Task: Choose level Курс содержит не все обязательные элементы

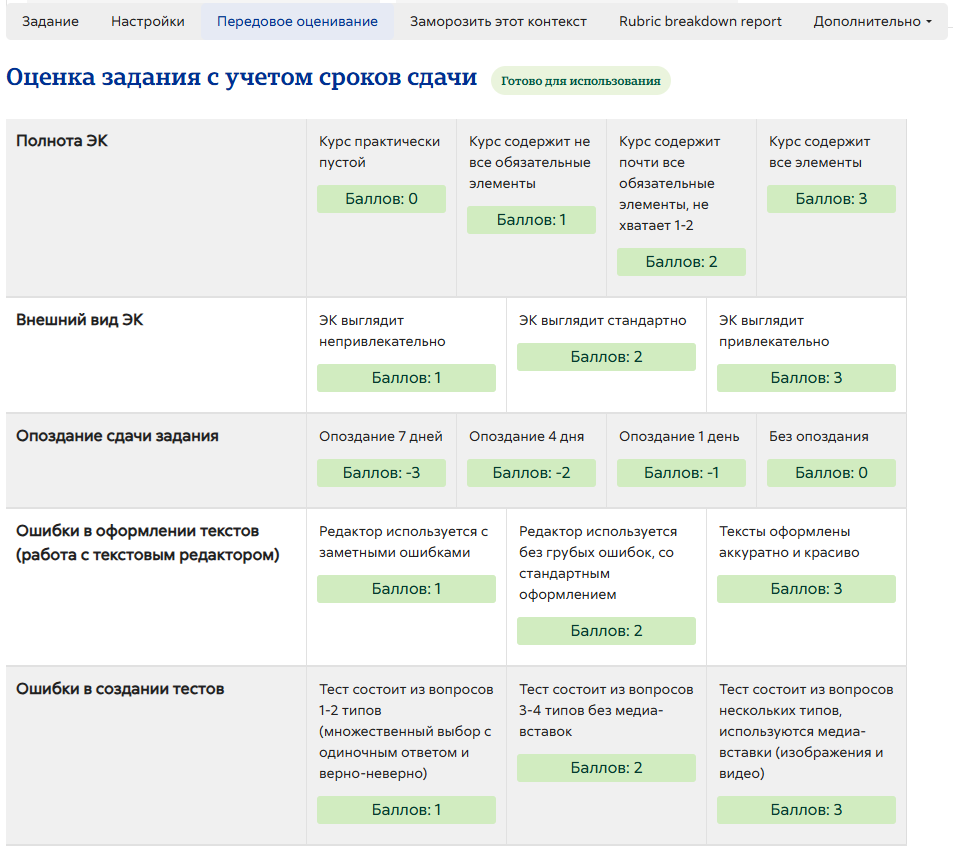Action: [x=529, y=162]
